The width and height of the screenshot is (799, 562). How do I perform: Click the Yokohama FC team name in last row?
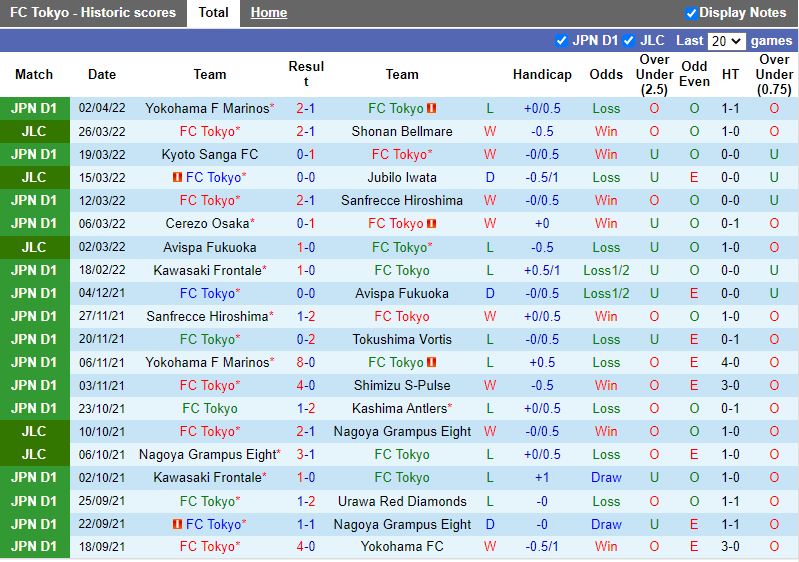402,547
